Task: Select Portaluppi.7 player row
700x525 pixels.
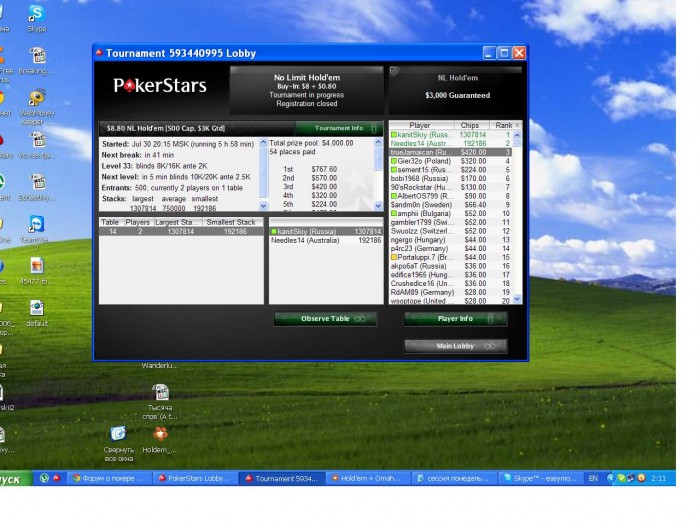Action: 450,257
